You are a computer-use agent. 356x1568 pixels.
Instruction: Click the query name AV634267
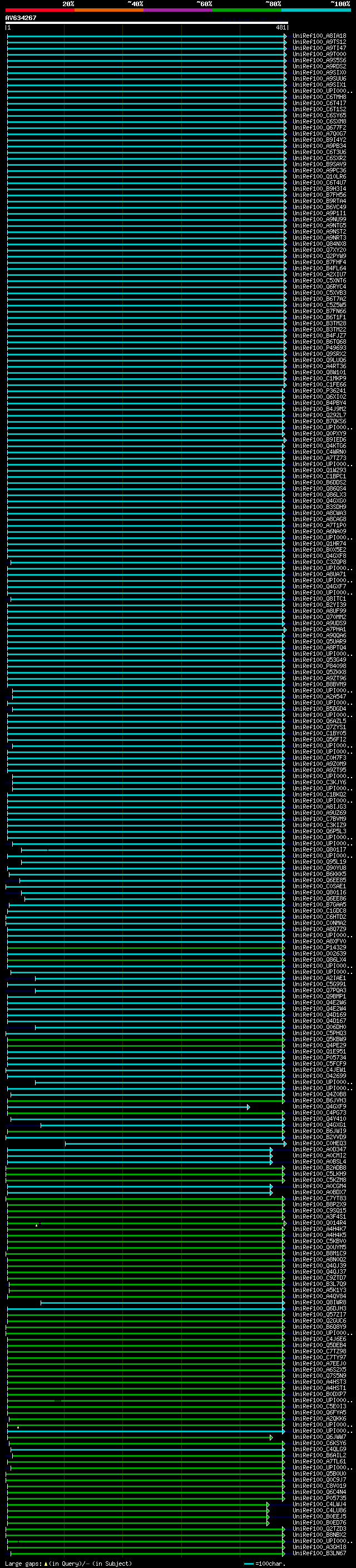[x=21, y=18]
